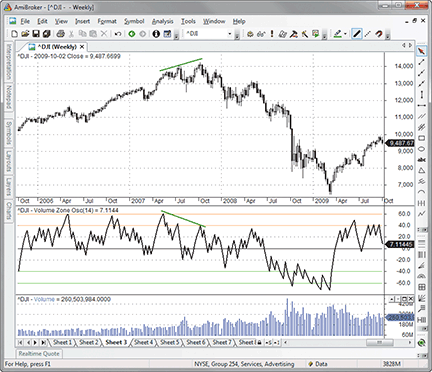Select the ellipse drawing tool
The width and height of the screenshot is (432, 372).
tap(421, 149)
